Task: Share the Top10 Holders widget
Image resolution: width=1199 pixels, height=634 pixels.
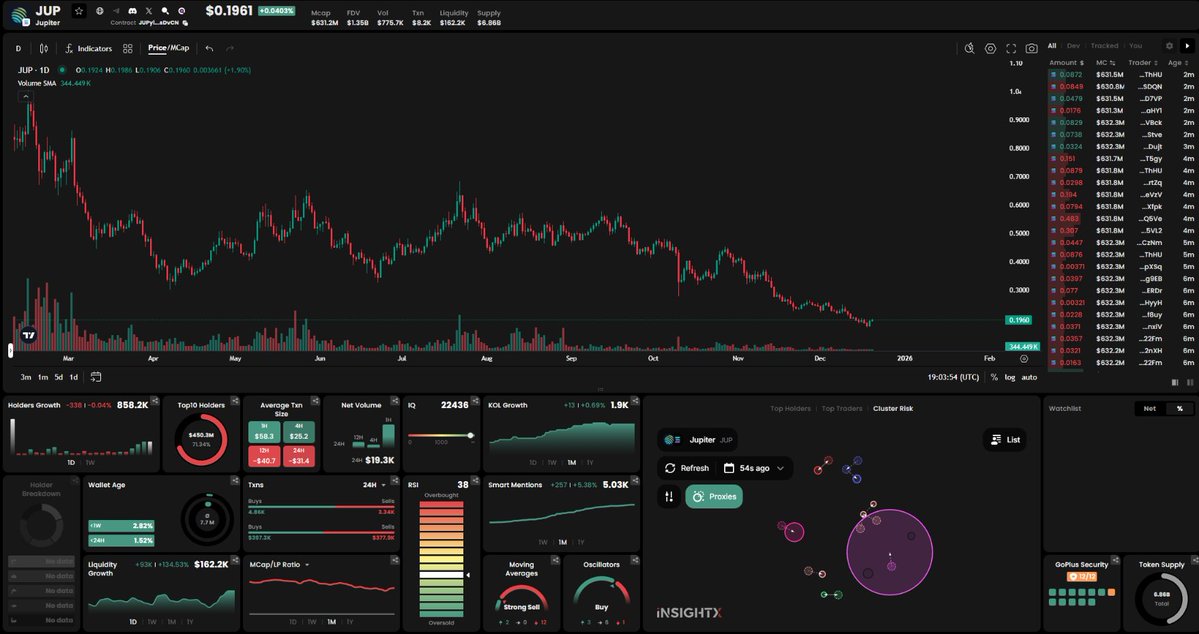Action: coord(235,401)
